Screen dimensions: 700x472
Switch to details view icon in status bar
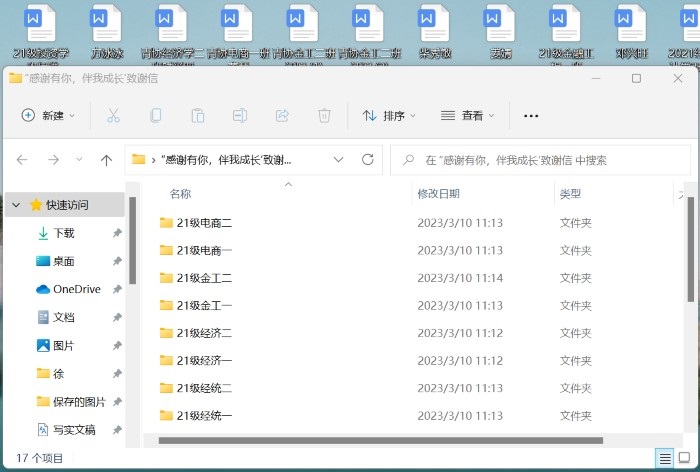pyautogui.click(x=664, y=458)
